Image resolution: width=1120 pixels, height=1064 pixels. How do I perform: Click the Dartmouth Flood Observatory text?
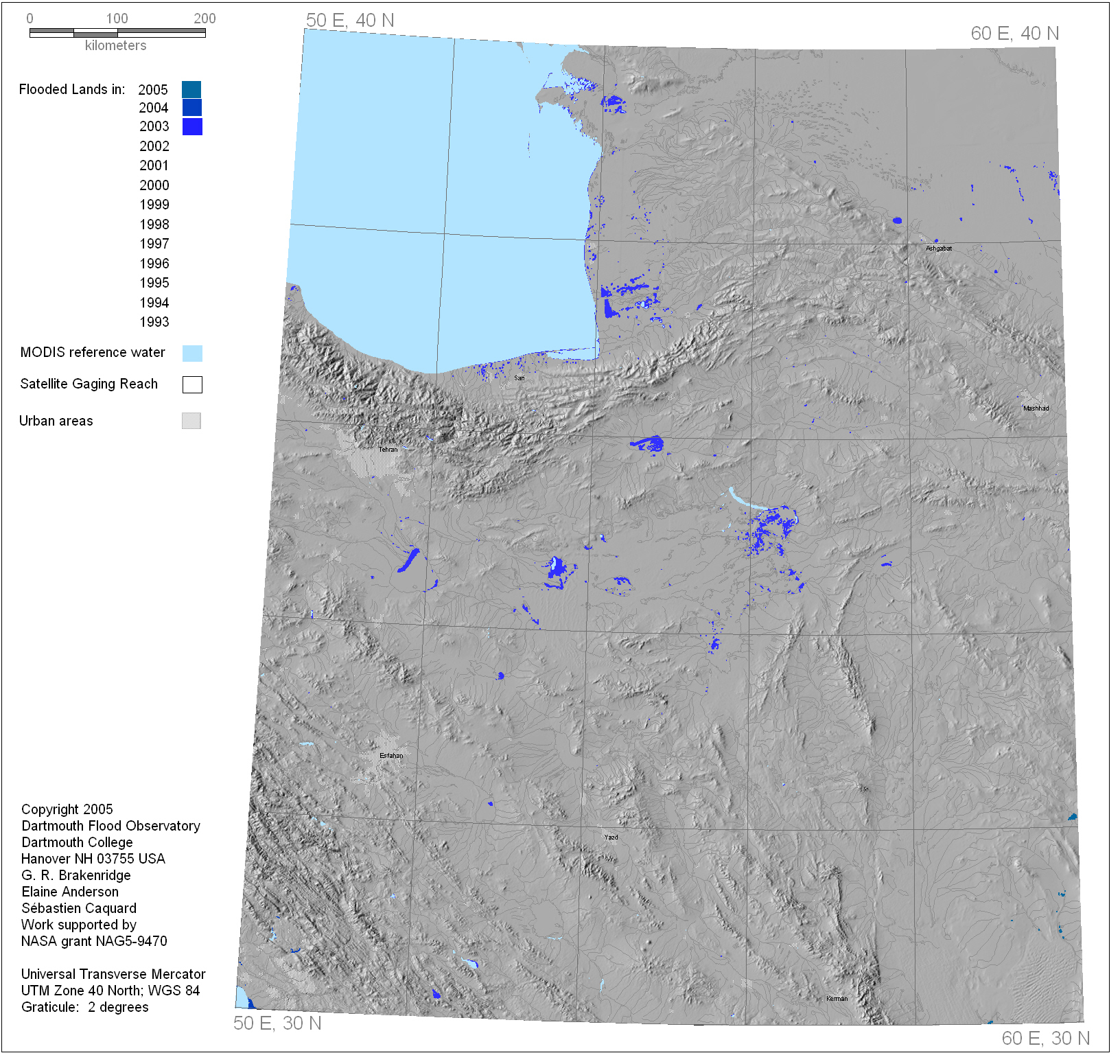[x=110, y=826]
